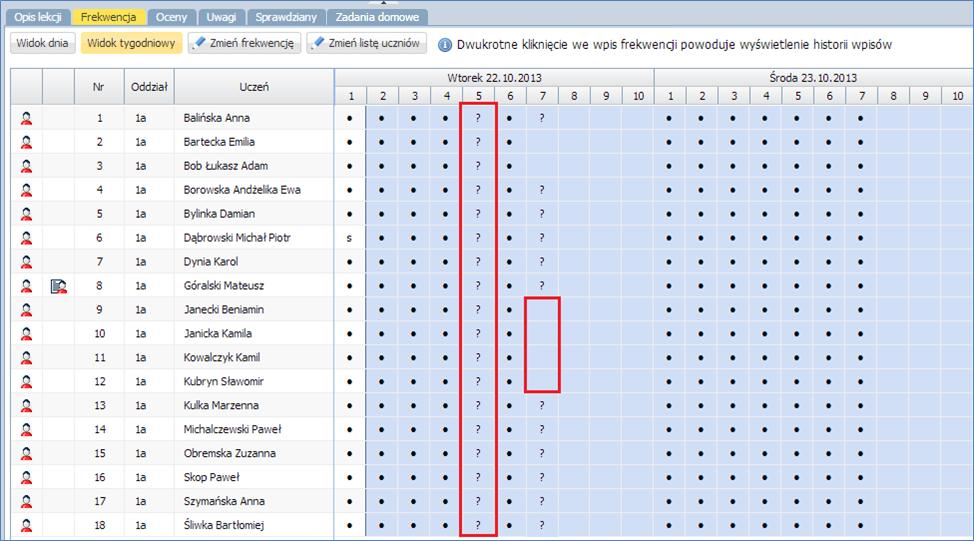Click the name Bartecka Emilia
The width and height of the screenshot is (974, 541).
pyautogui.click(x=219, y=142)
